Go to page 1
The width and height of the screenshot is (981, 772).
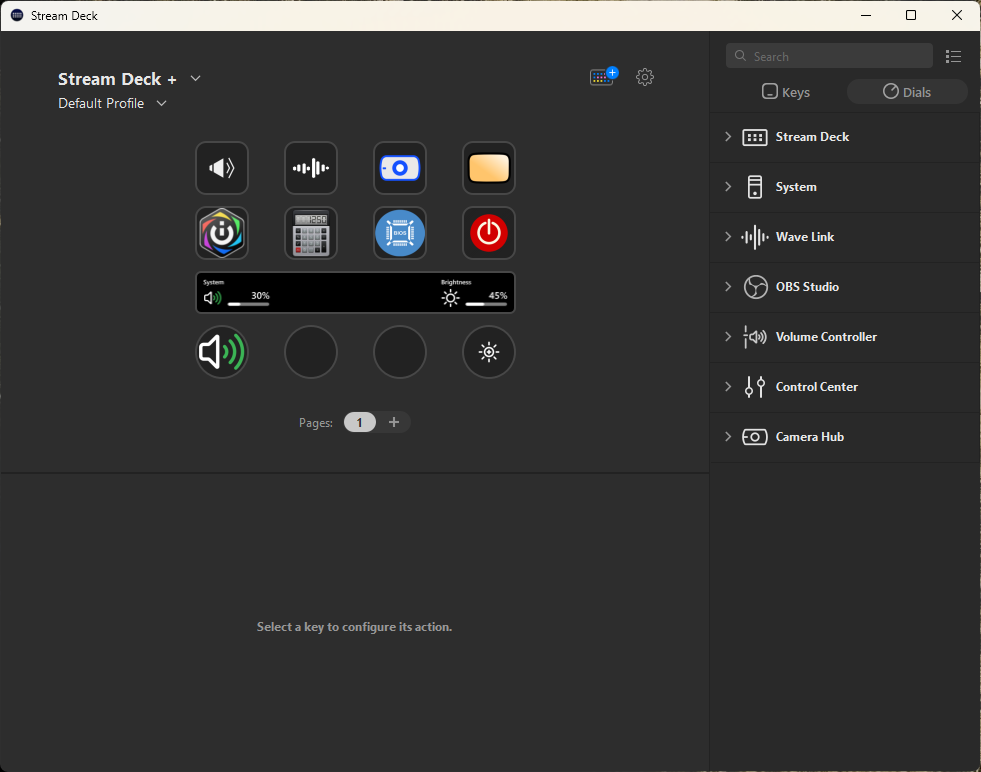click(360, 422)
